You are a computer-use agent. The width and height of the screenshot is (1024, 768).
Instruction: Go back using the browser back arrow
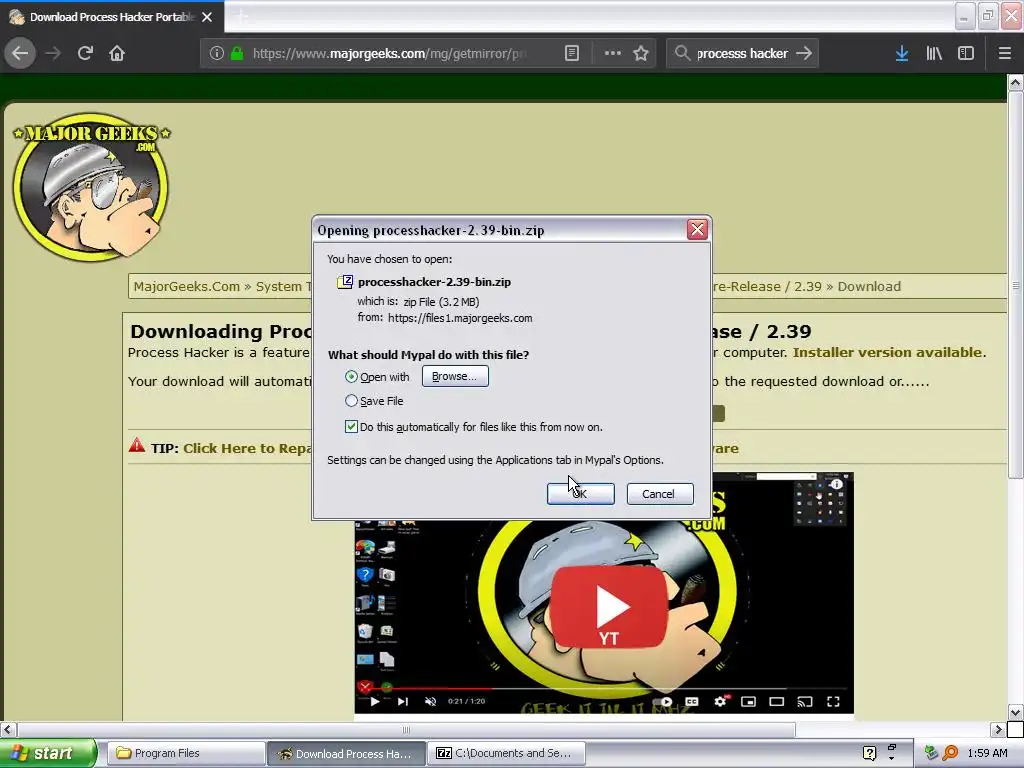coord(20,53)
